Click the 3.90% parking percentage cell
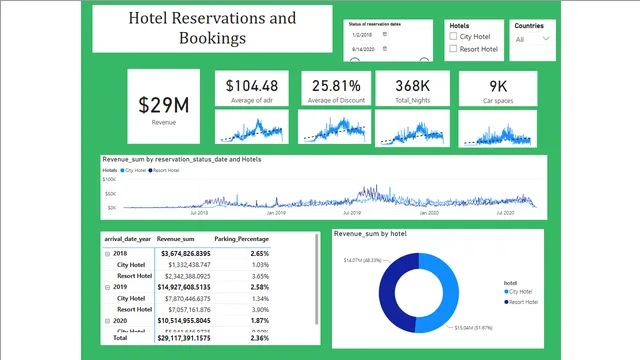 [x=260, y=309]
